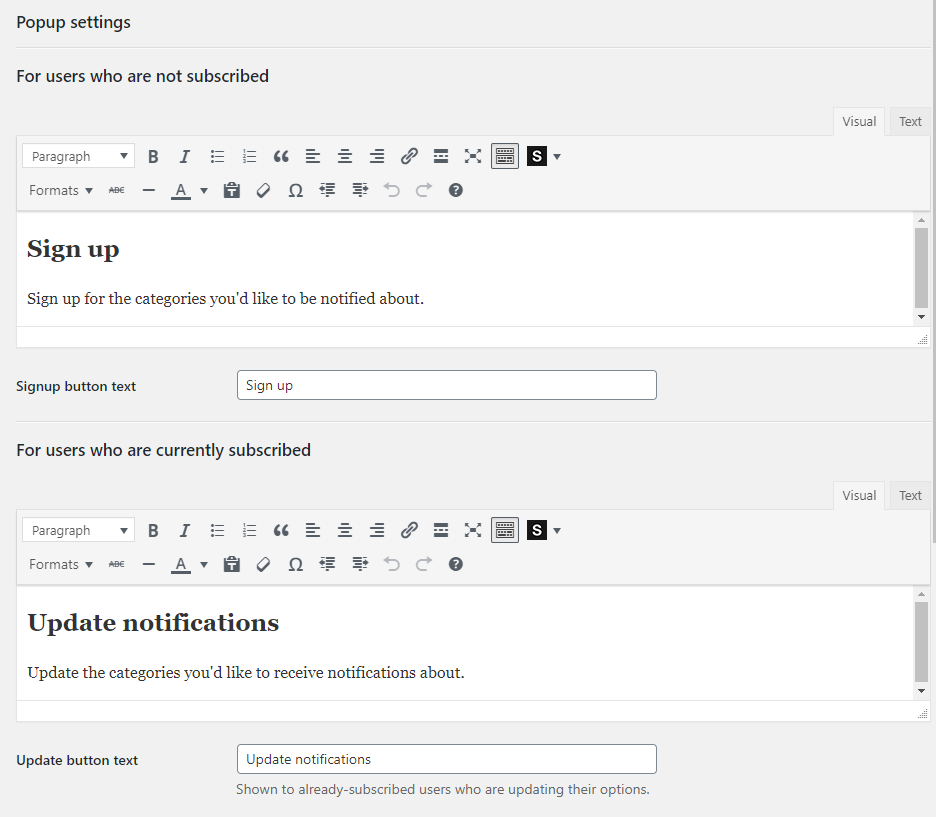Viewport: 936px width, 817px height.
Task: Toggle center alignment in the top editor
Action: [345, 156]
